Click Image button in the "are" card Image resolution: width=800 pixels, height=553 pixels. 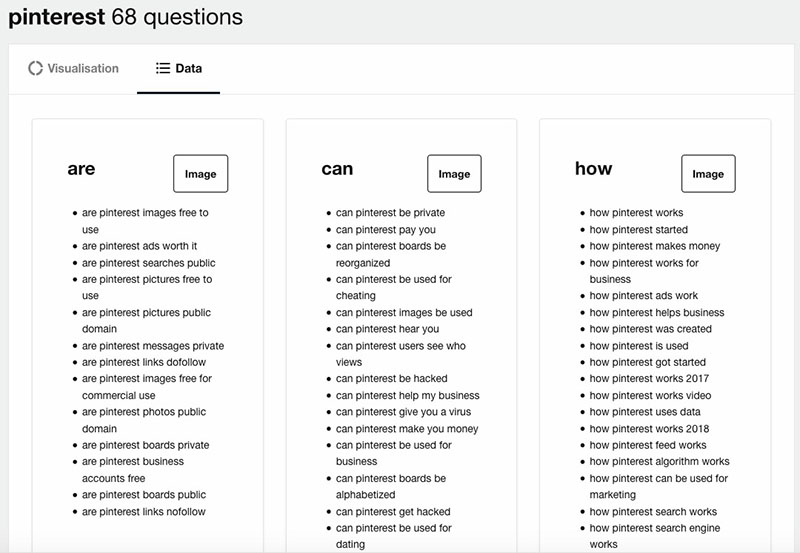200,174
